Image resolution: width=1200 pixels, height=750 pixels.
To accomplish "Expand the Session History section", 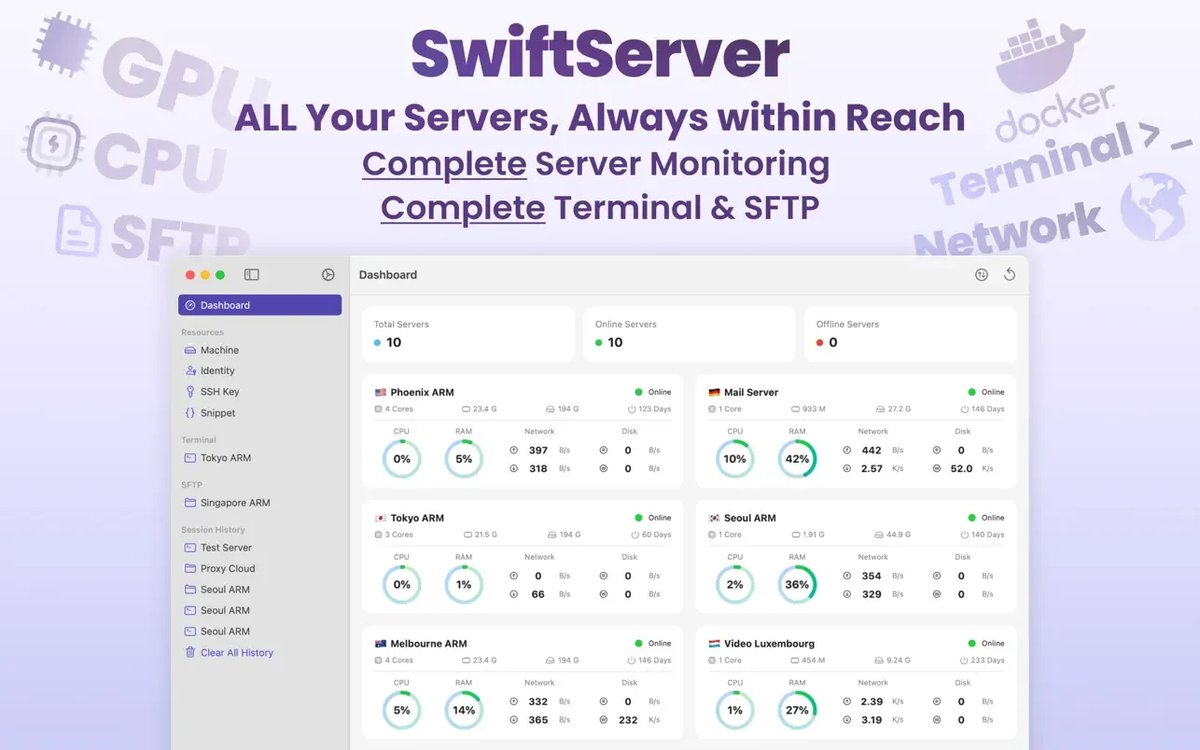I will click(215, 529).
